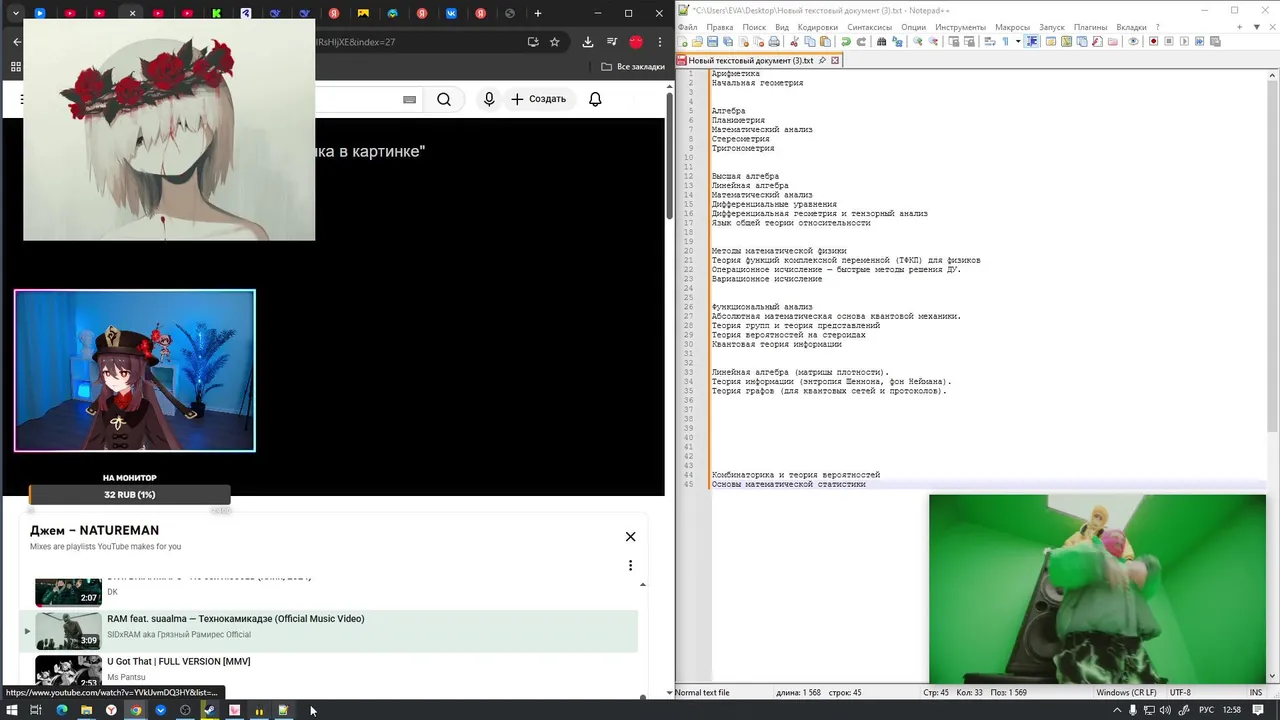The width and height of the screenshot is (1280, 720).
Task: Open the Replace dialog icon
Action: point(896,41)
